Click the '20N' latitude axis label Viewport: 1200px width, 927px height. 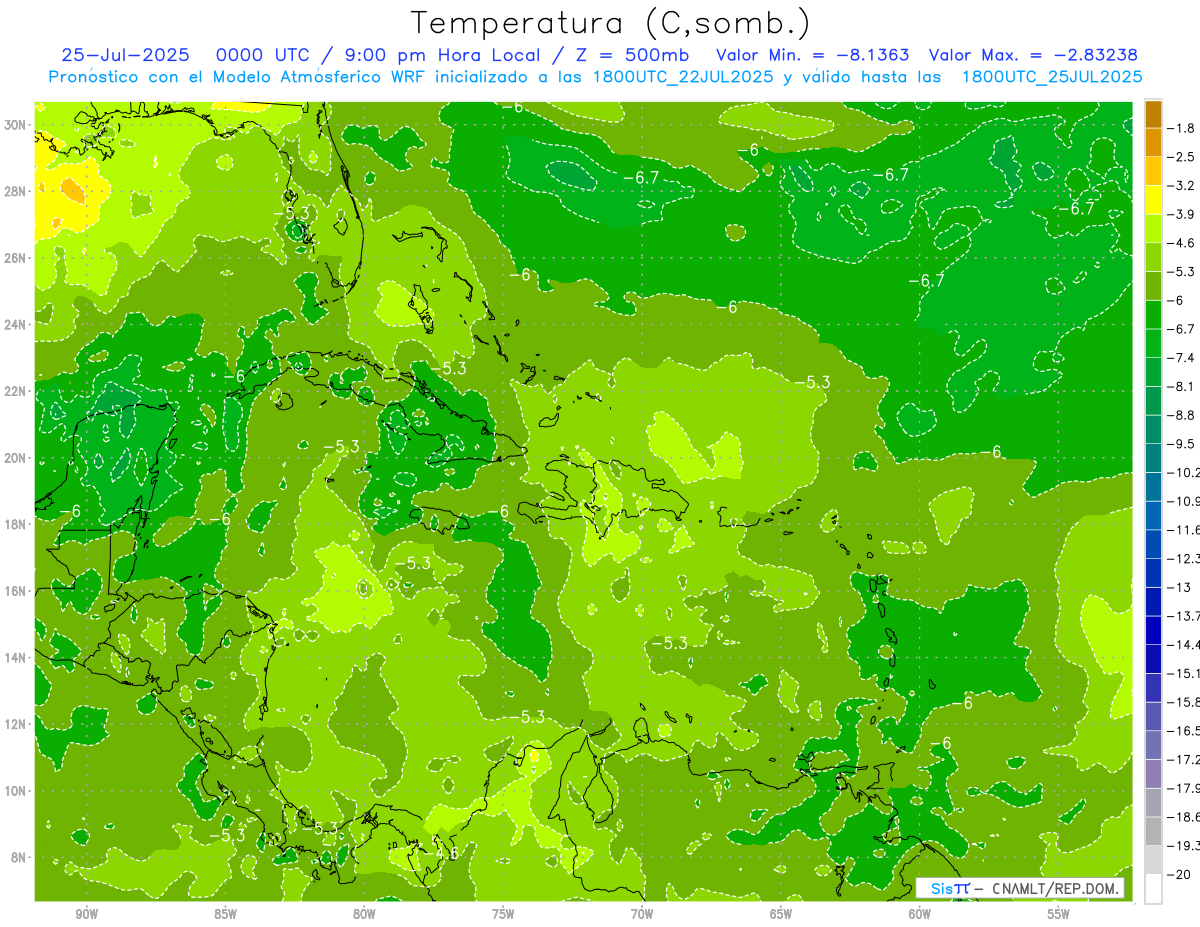click(17, 457)
